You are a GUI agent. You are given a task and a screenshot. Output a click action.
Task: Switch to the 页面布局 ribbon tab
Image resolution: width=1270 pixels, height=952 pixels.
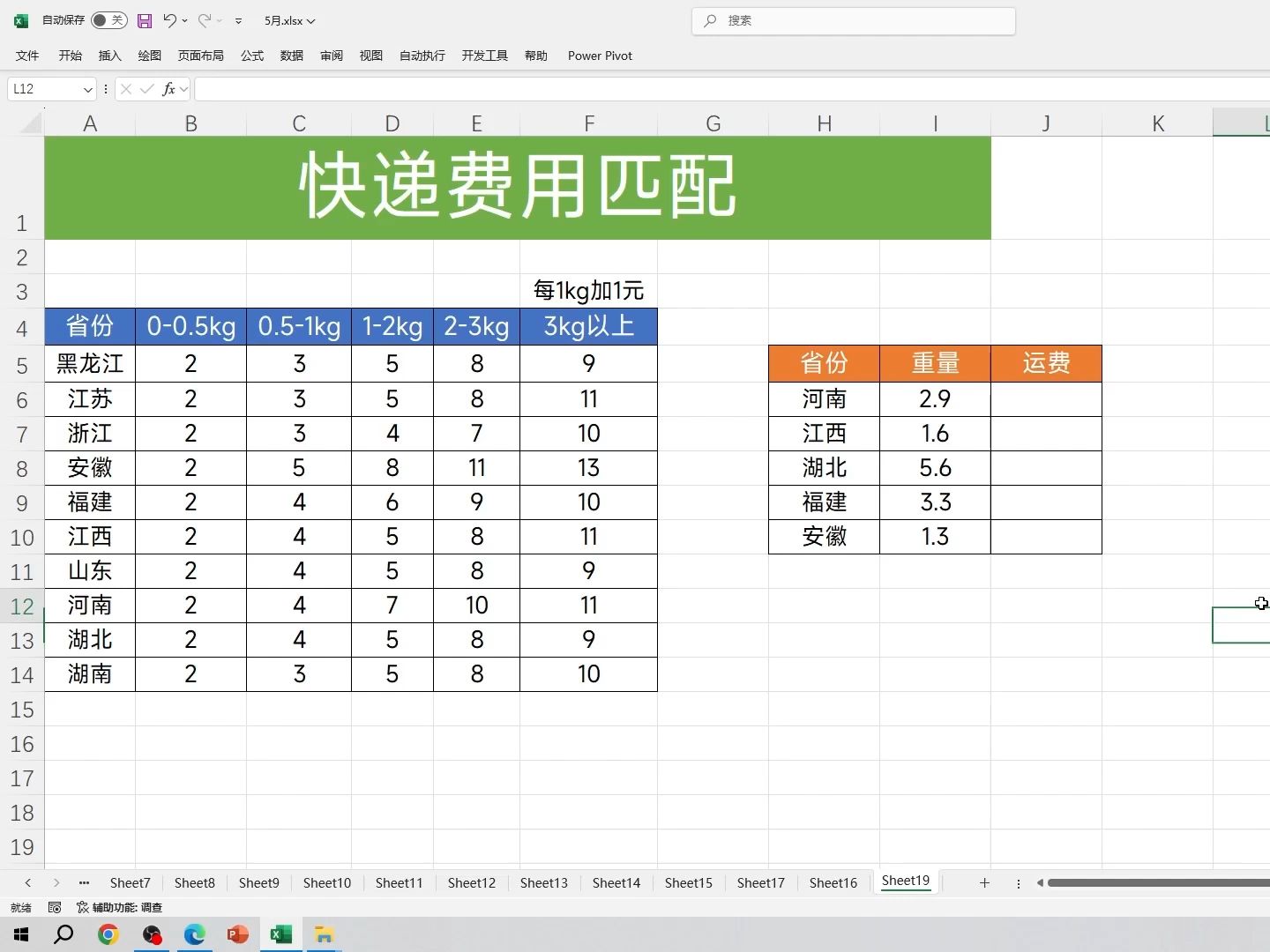tap(201, 56)
